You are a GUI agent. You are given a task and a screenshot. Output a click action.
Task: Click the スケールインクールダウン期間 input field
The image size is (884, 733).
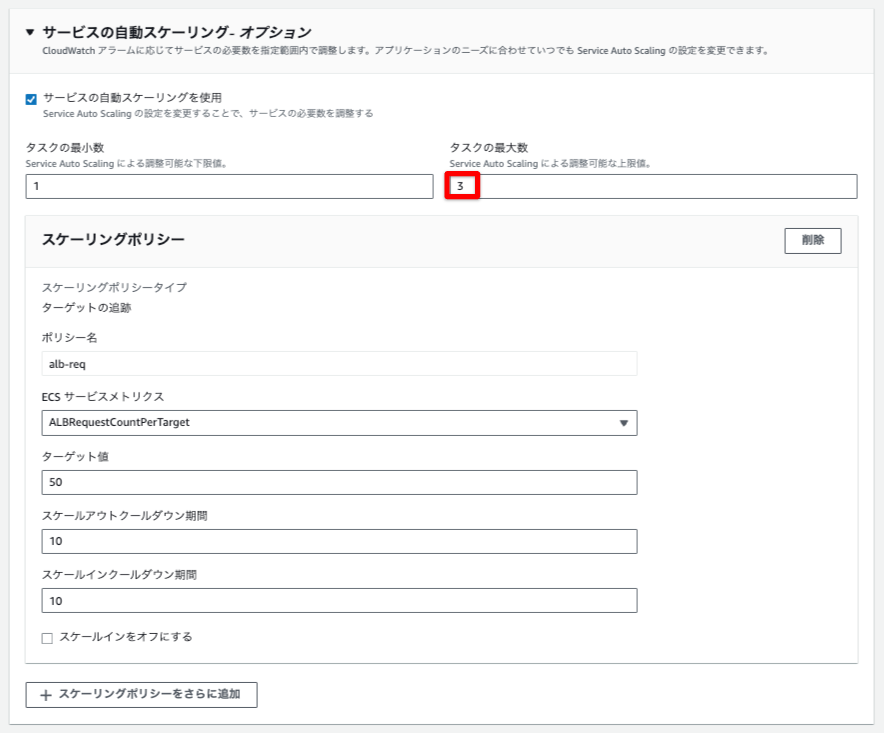coord(339,600)
